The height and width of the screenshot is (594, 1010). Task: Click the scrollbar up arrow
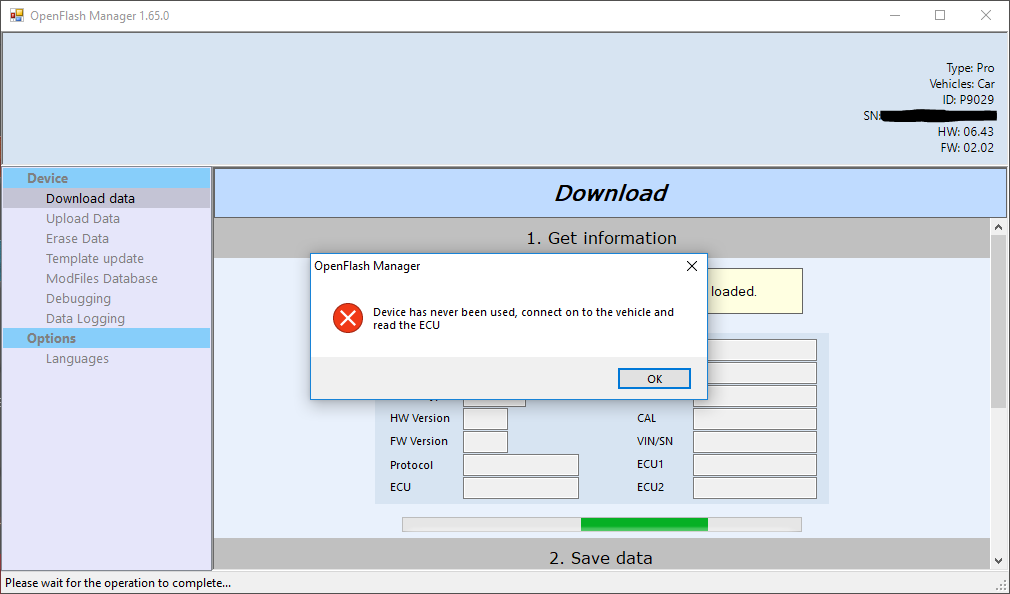pyautogui.click(x=998, y=226)
